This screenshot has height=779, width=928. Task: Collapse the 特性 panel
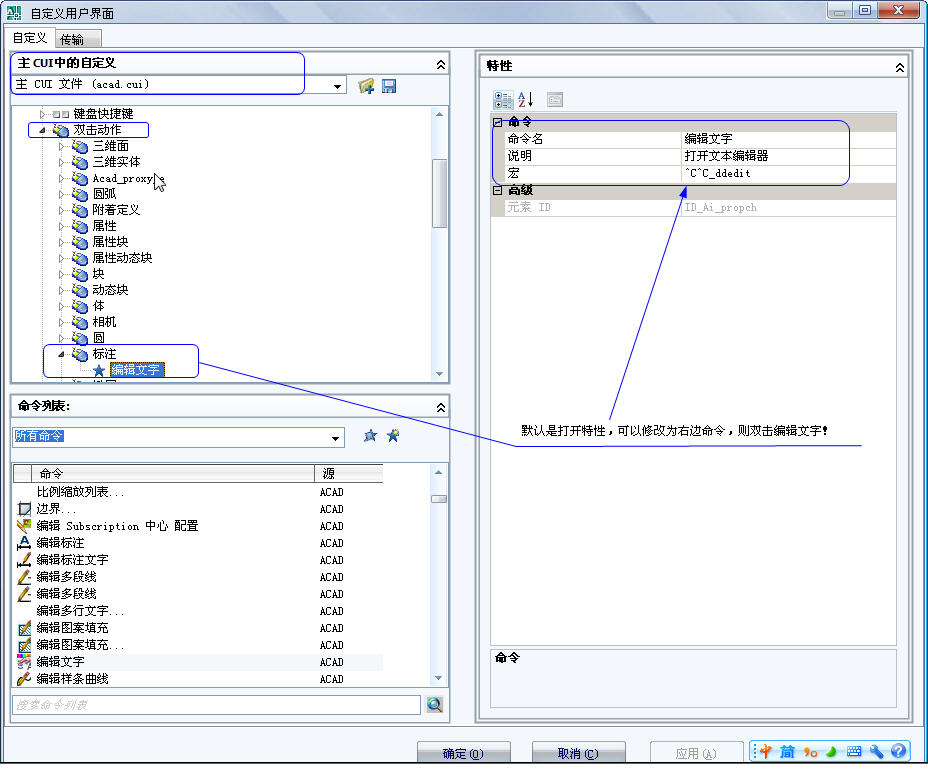[900, 67]
